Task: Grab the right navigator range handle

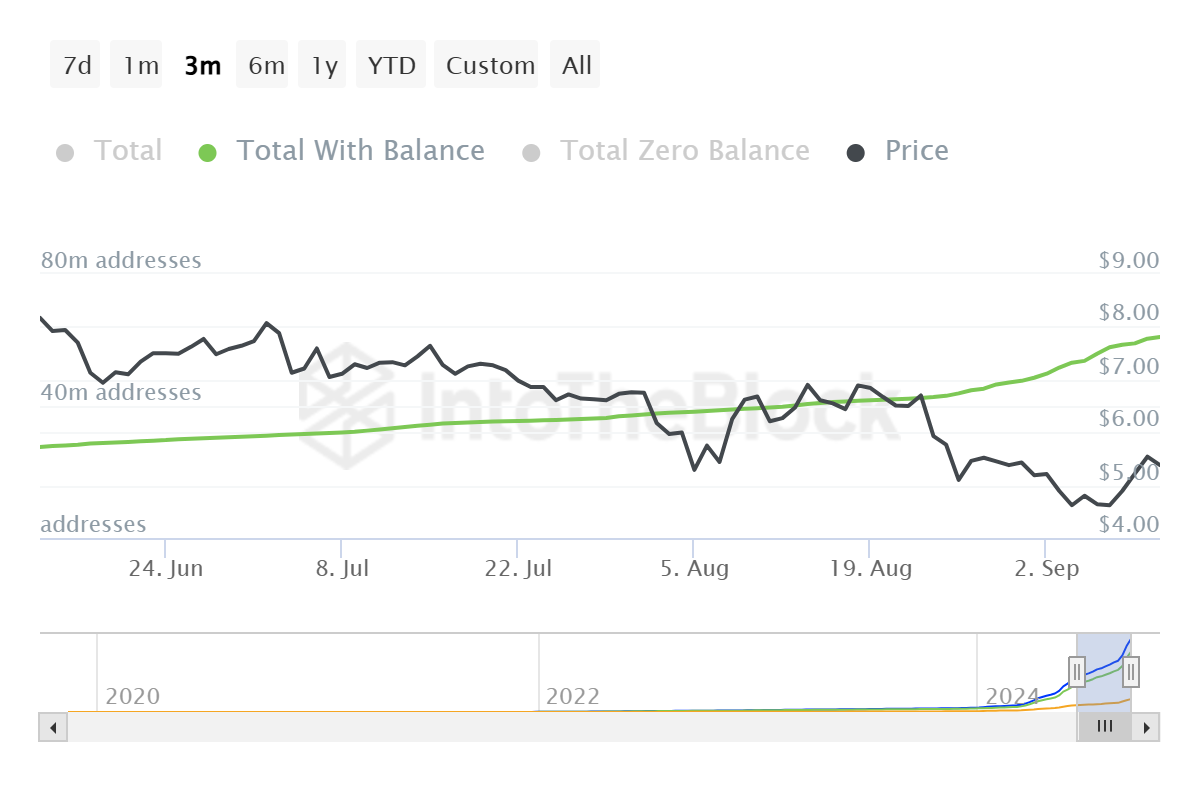Action: pos(1131,670)
